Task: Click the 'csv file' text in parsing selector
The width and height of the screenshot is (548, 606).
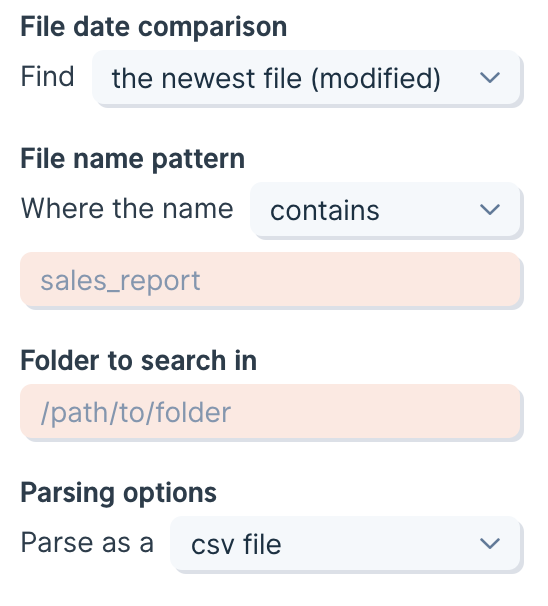Action: click(x=236, y=545)
